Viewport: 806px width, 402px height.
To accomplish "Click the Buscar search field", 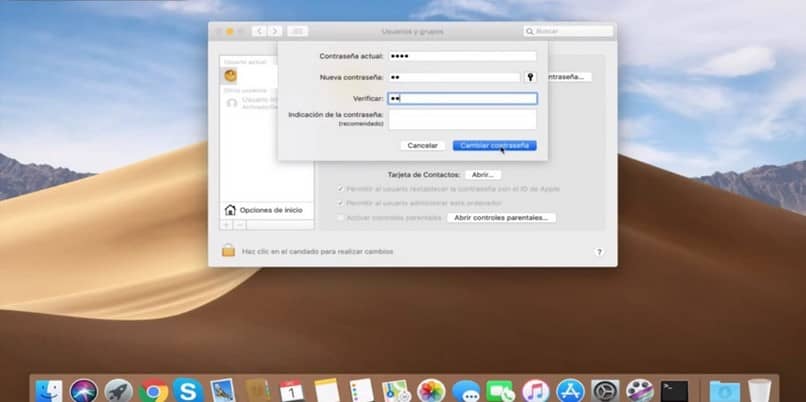I will (x=569, y=31).
